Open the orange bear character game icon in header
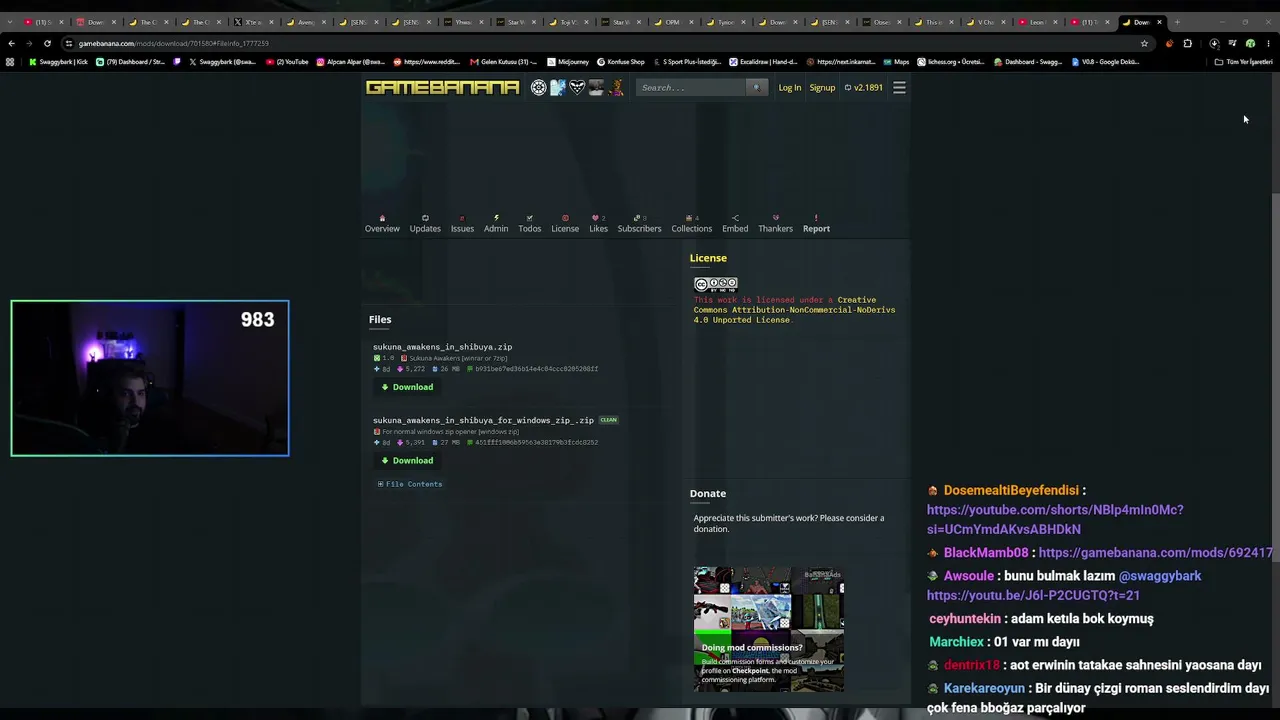The image size is (1280, 720). coord(616,88)
